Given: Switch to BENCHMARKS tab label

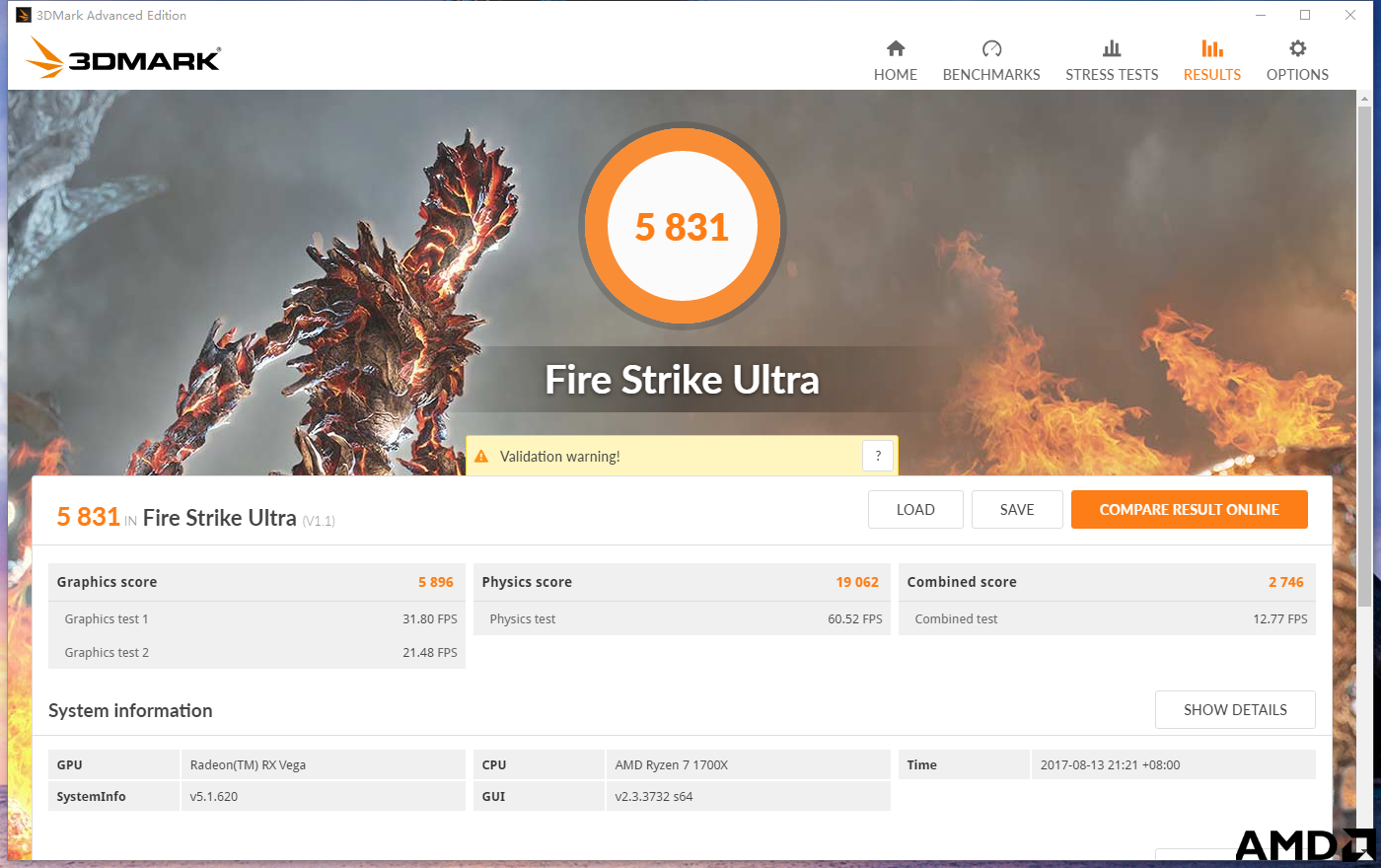Looking at the screenshot, I should pyautogui.click(x=991, y=75).
